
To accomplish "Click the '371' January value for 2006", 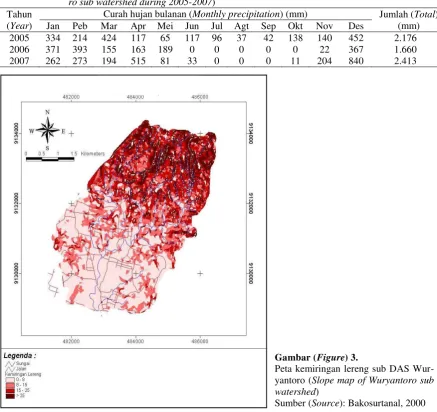I will coord(53,49).
